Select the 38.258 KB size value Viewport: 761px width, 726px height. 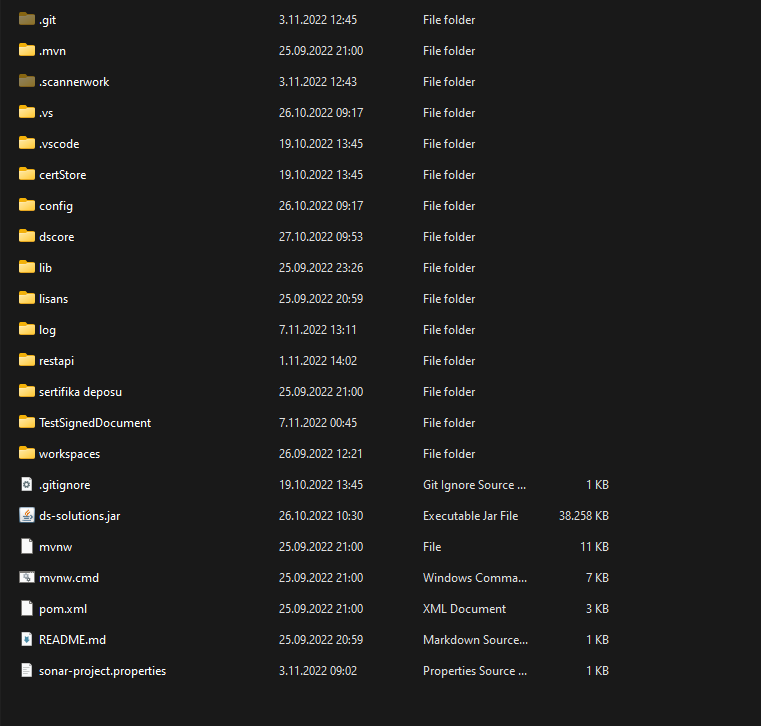(x=583, y=516)
